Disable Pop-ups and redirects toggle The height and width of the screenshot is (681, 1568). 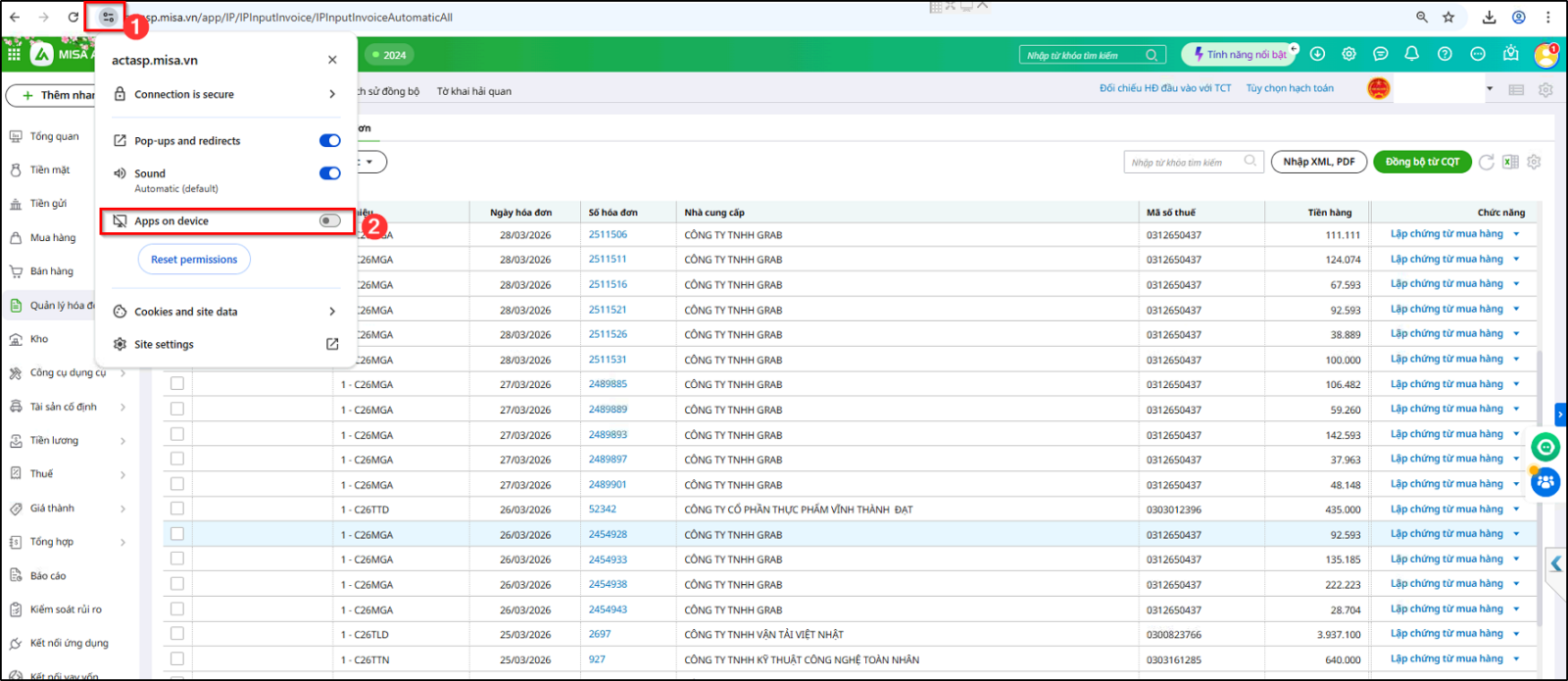329,141
